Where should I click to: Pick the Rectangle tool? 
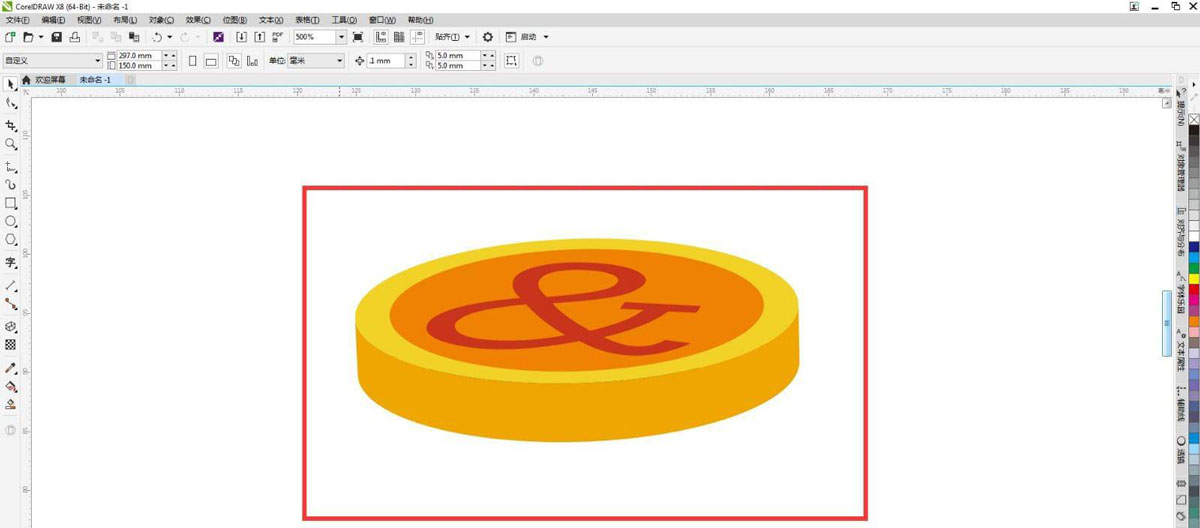(11, 203)
